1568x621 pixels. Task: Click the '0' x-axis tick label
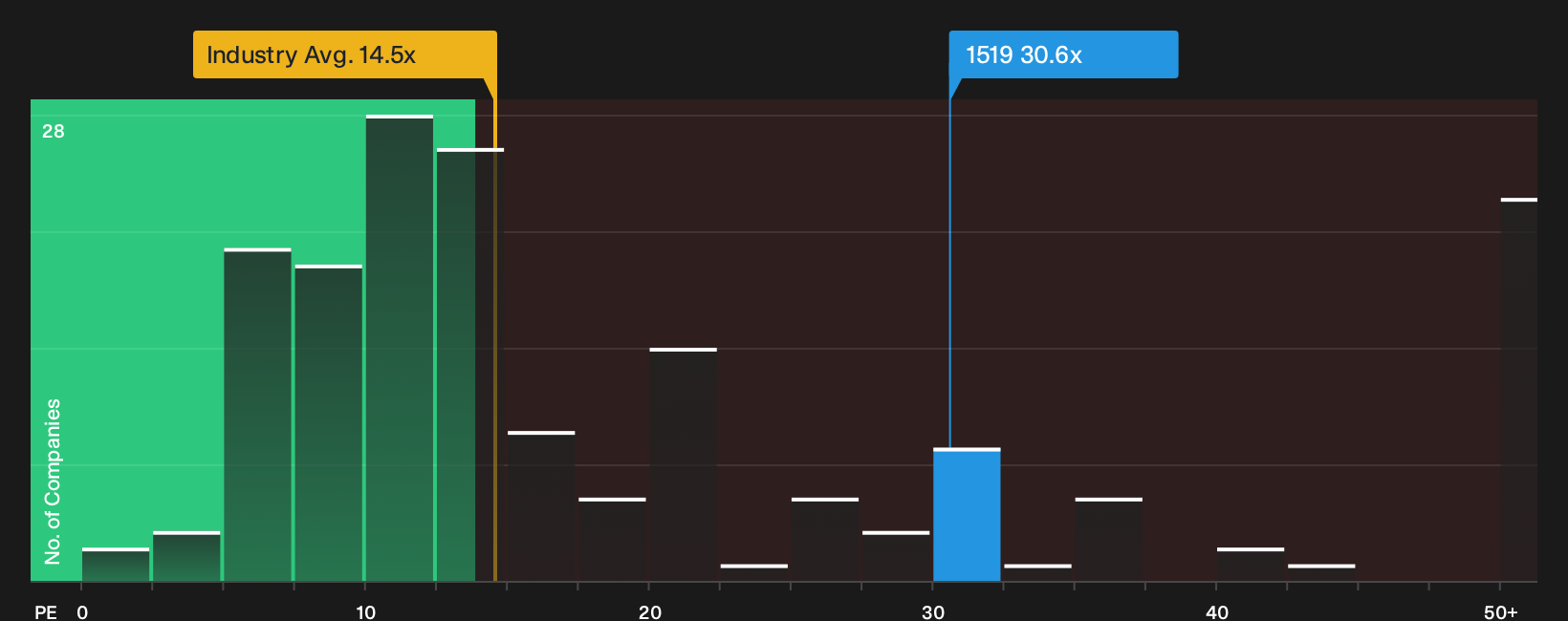[x=82, y=612]
